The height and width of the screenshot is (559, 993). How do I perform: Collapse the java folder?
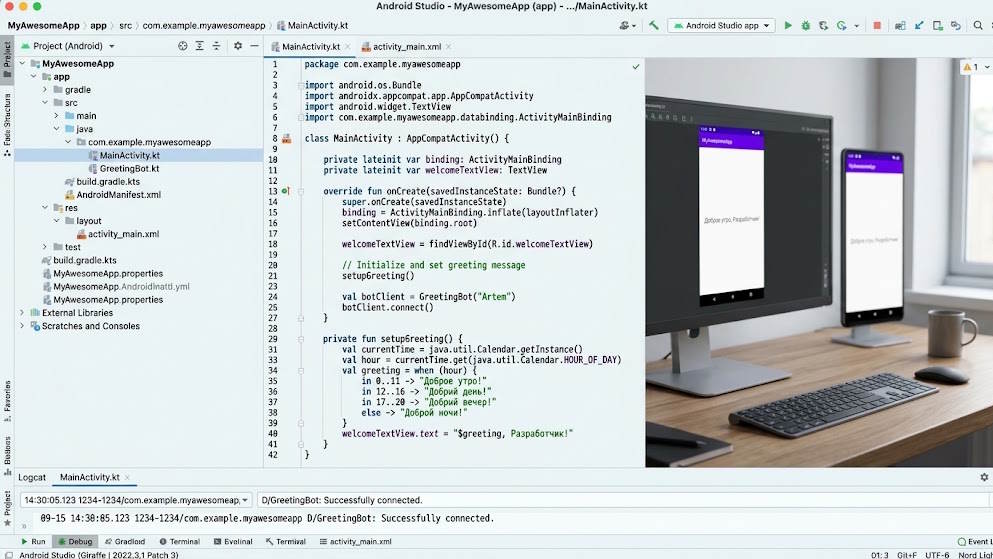56,129
